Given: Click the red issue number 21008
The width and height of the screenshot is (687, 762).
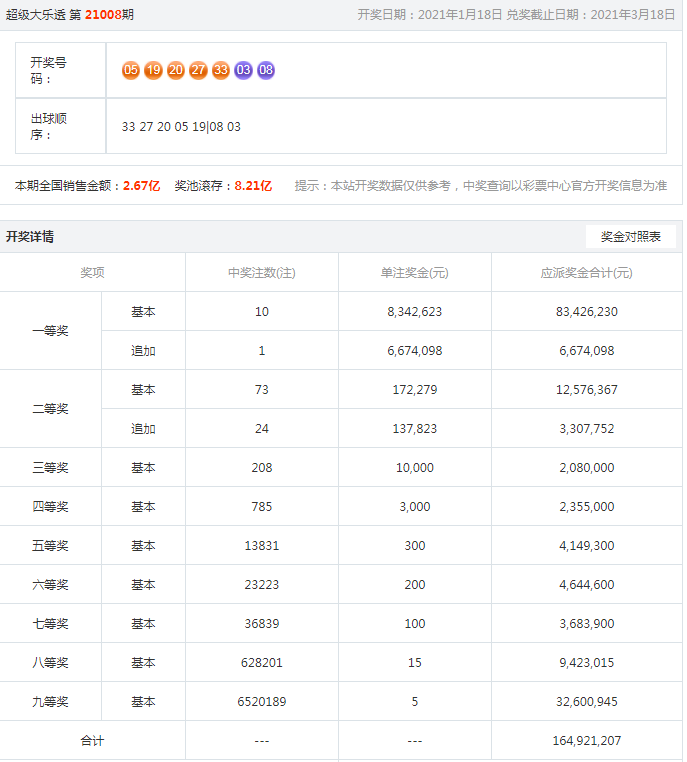Looking at the screenshot, I should pyautogui.click(x=103, y=15).
